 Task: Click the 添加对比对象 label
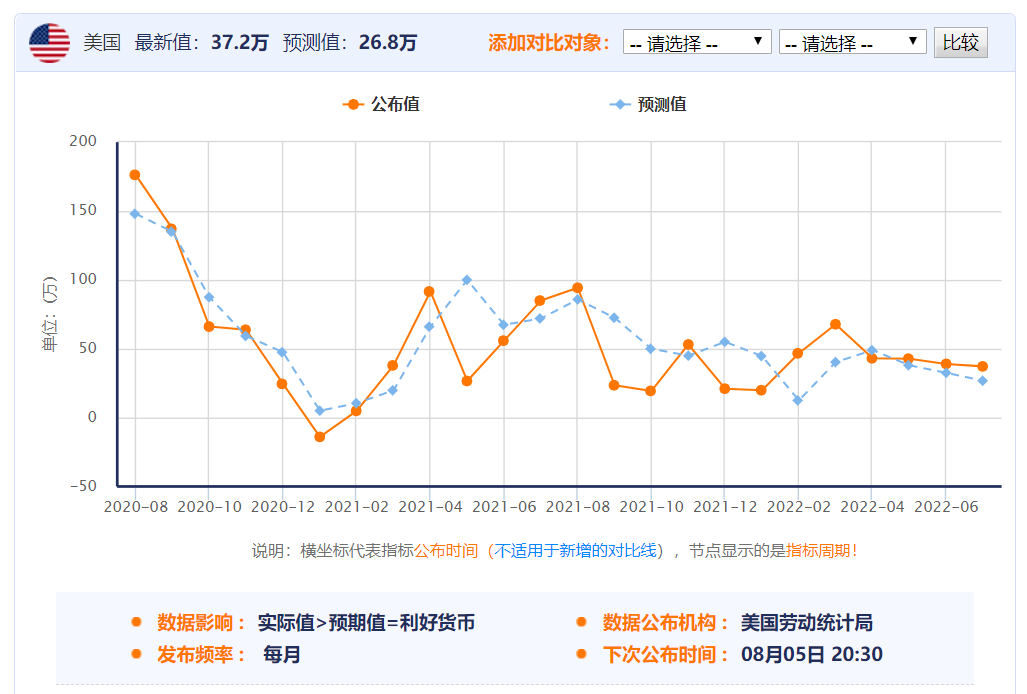[549, 43]
